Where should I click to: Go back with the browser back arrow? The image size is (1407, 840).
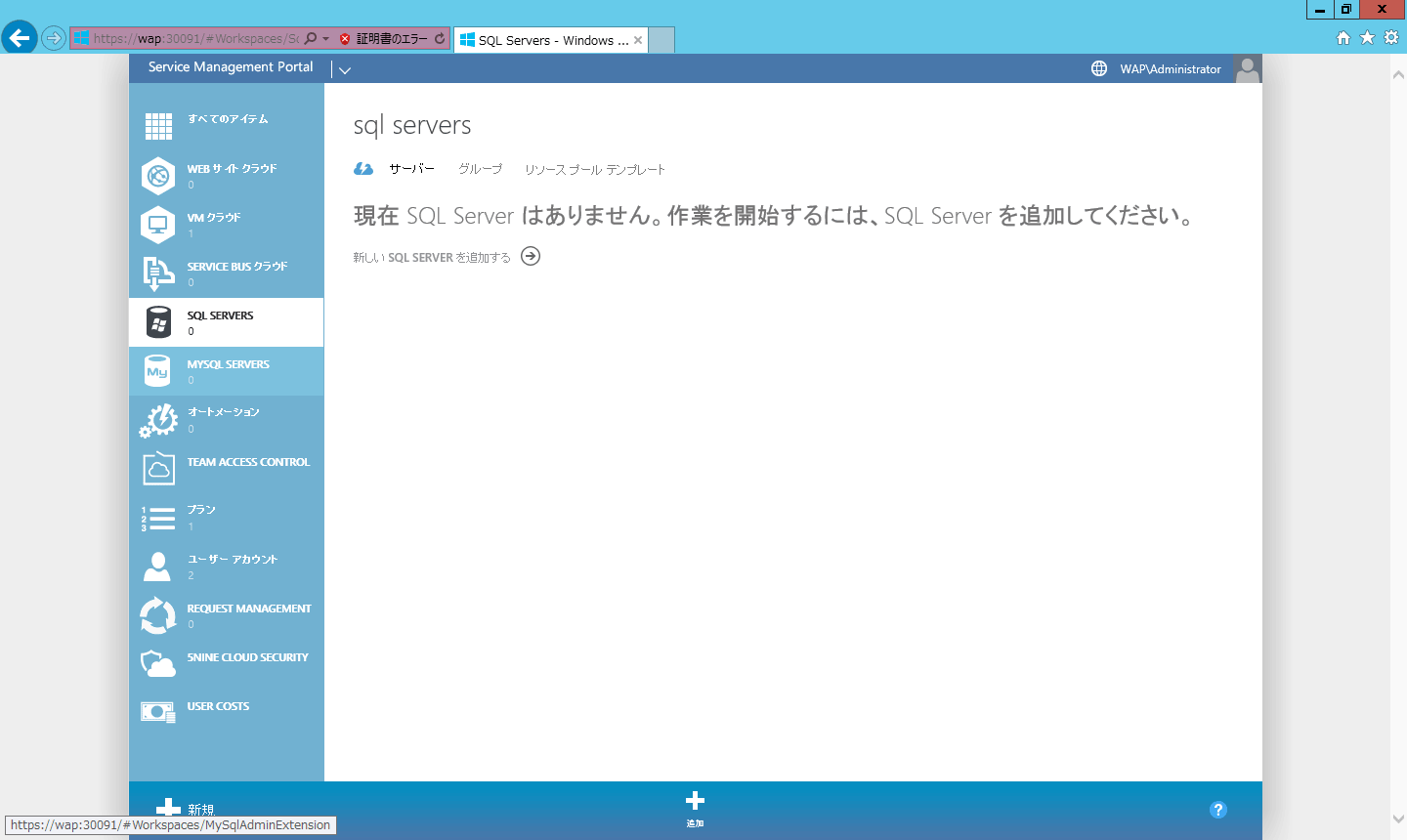pyautogui.click(x=20, y=38)
